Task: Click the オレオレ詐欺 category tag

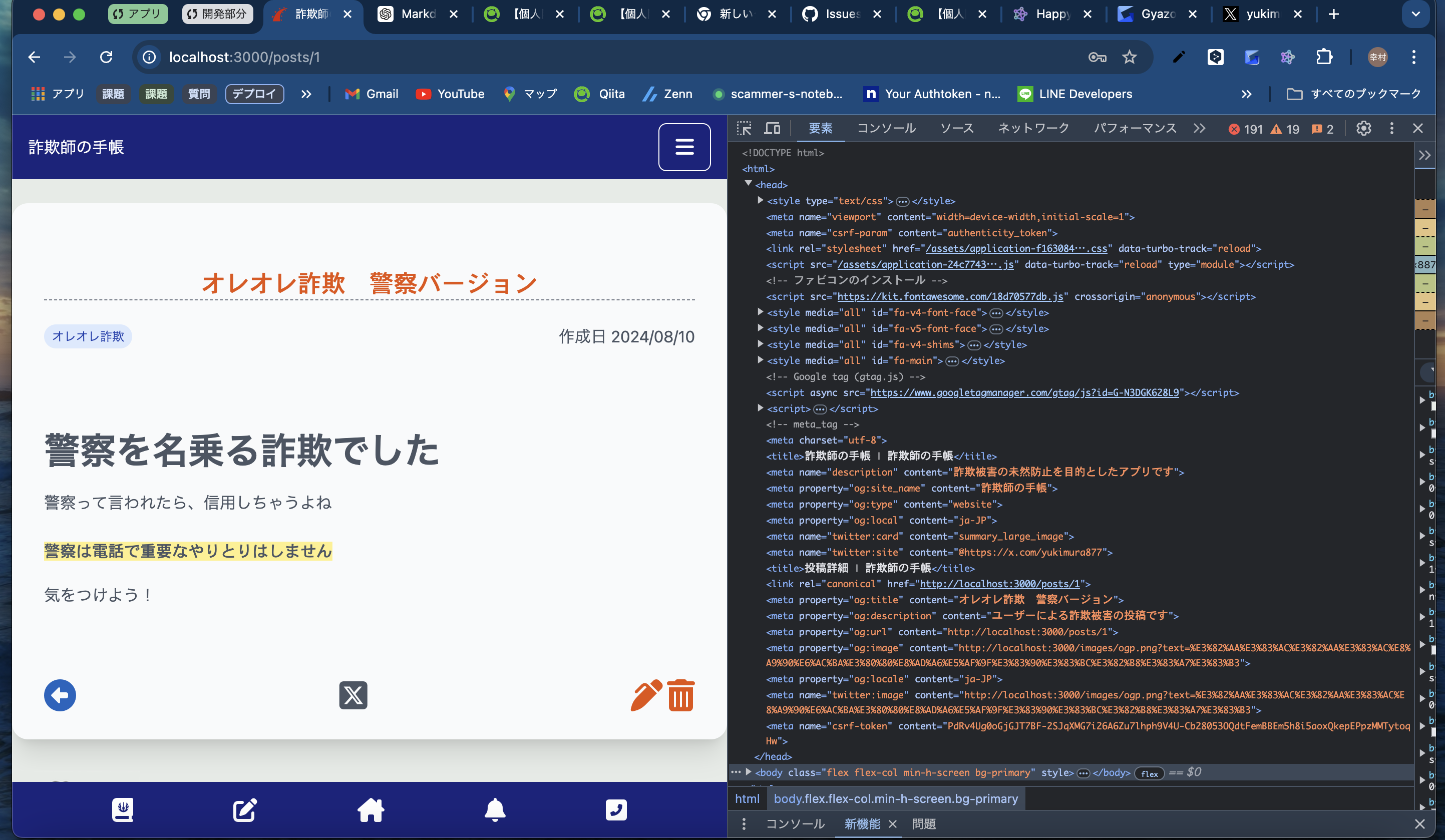Action: (88, 336)
